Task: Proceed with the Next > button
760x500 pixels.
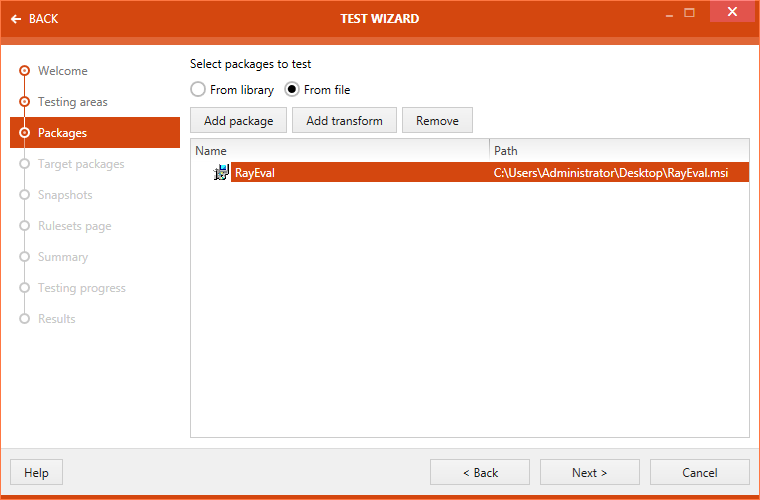Action: coord(590,472)
